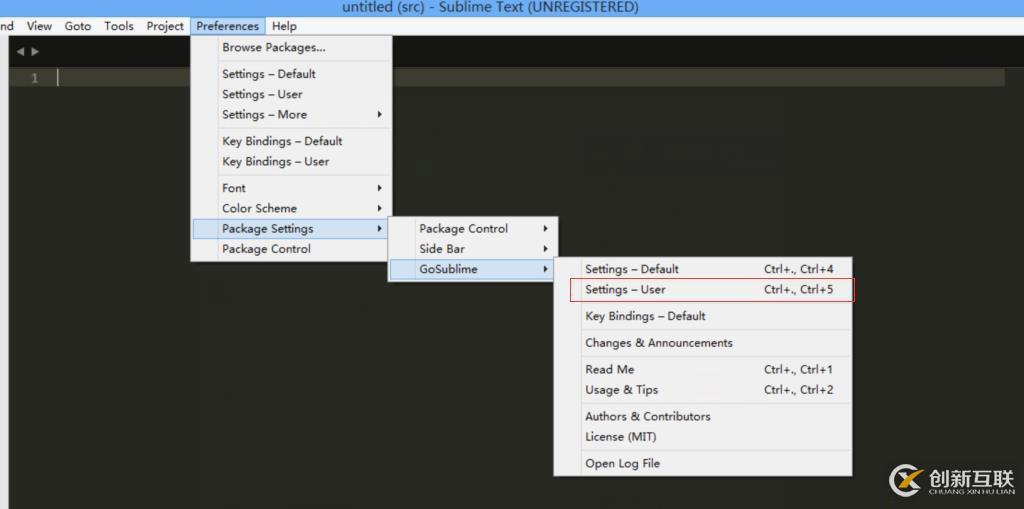
Task: Select GoSublime package submenu
Action: 473,269
